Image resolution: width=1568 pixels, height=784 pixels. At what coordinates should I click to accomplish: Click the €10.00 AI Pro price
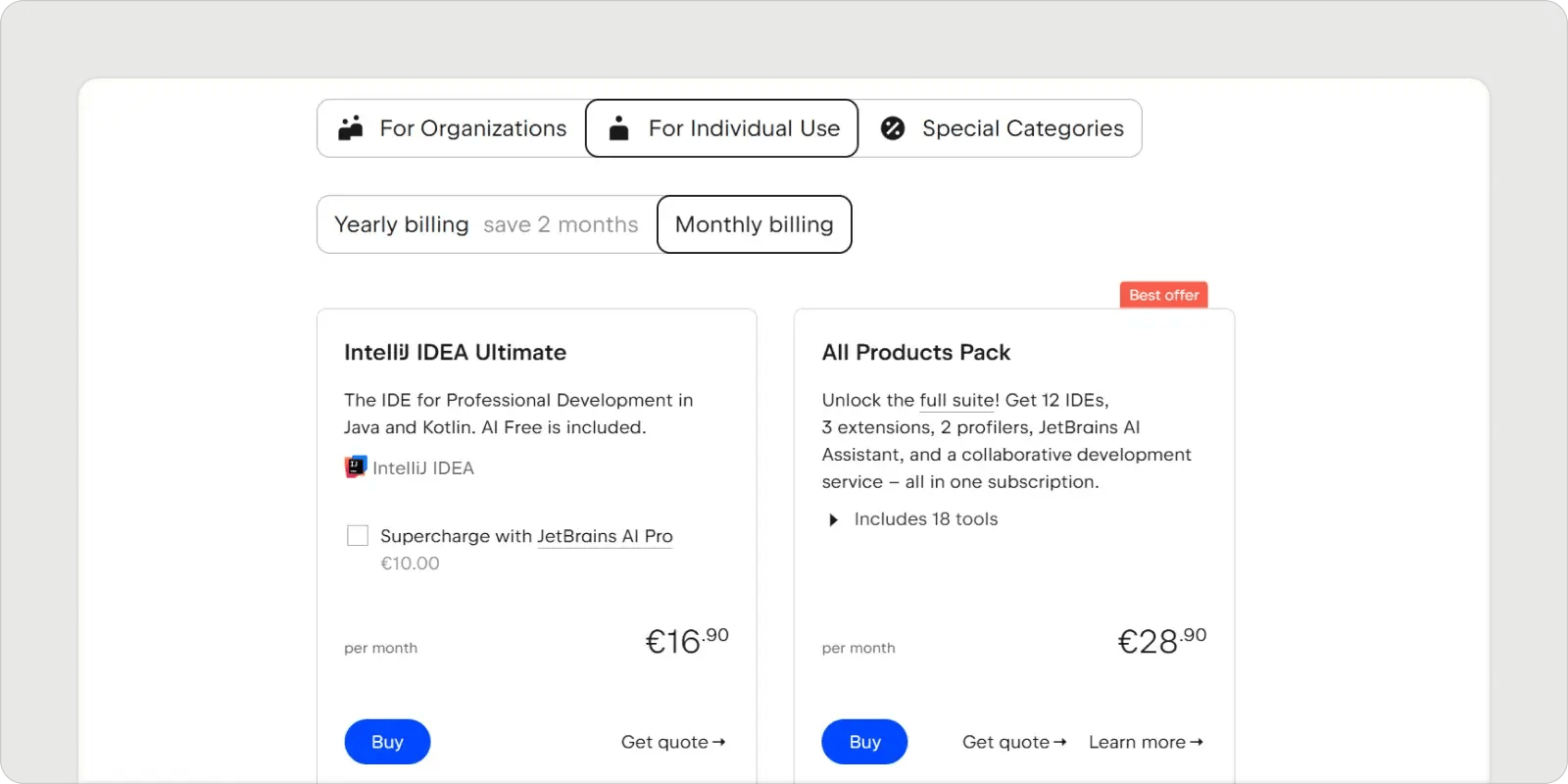410,563
